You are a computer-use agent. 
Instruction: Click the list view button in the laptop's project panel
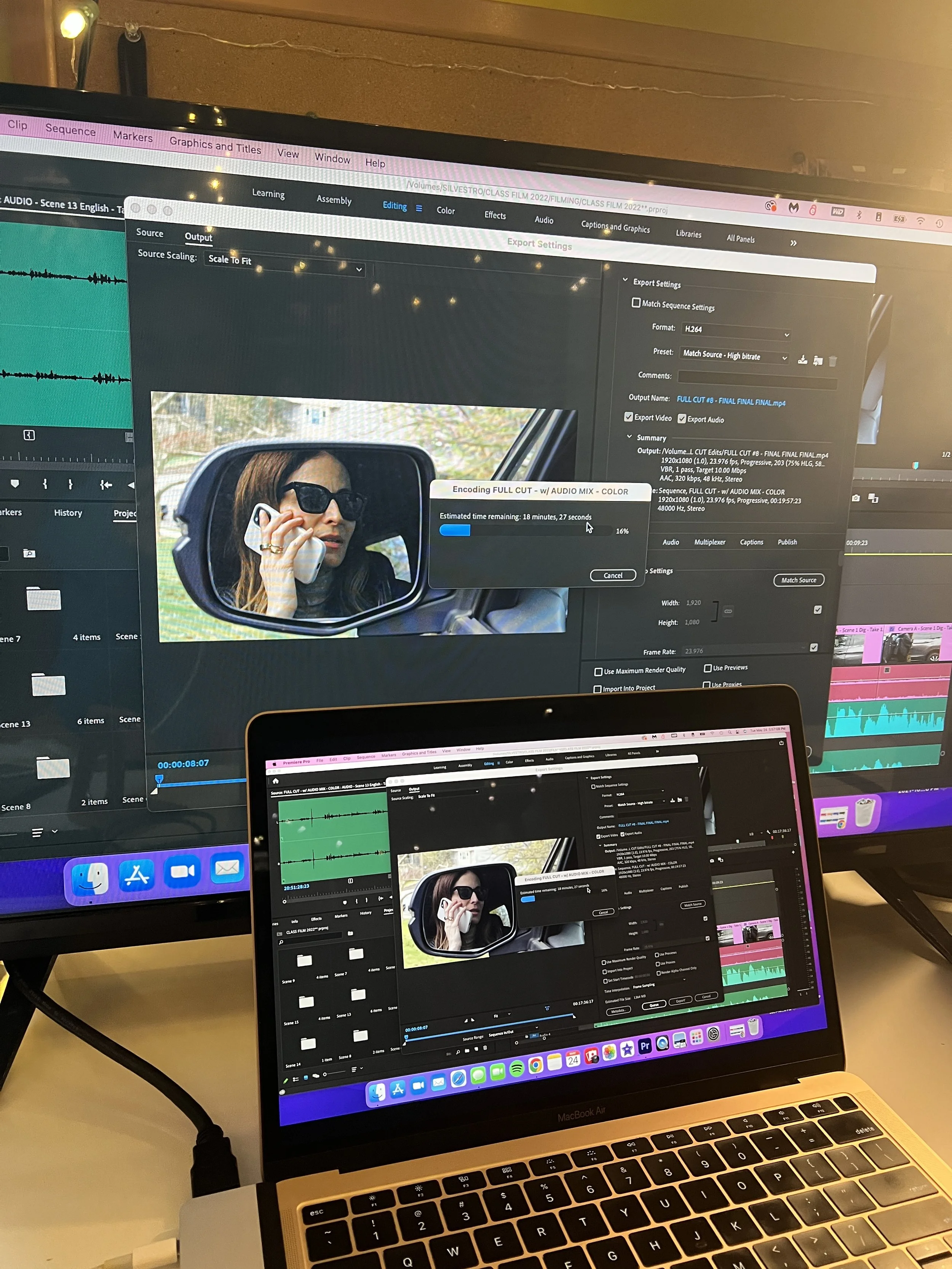296,1079
